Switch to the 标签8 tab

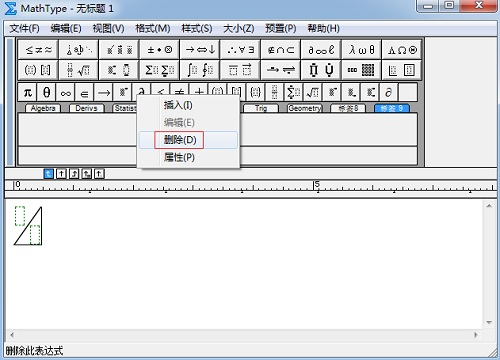(348, 108)
